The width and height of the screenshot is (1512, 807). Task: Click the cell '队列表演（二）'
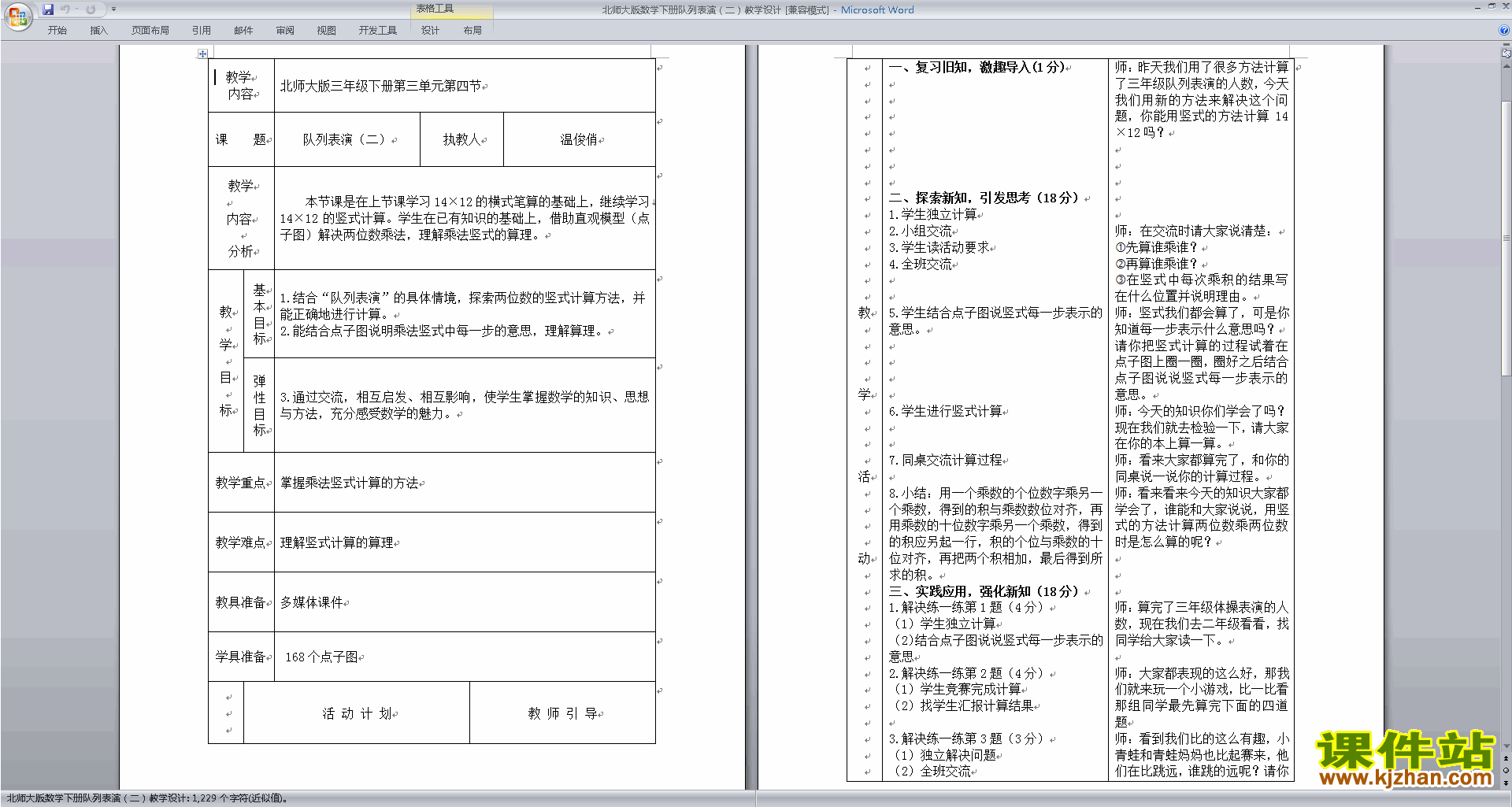pyautogui.click(x=346, y=139)
